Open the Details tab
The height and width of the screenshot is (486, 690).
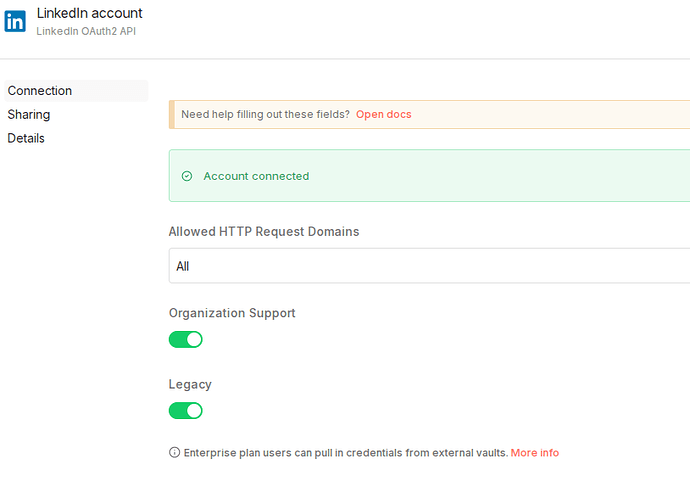26,138
